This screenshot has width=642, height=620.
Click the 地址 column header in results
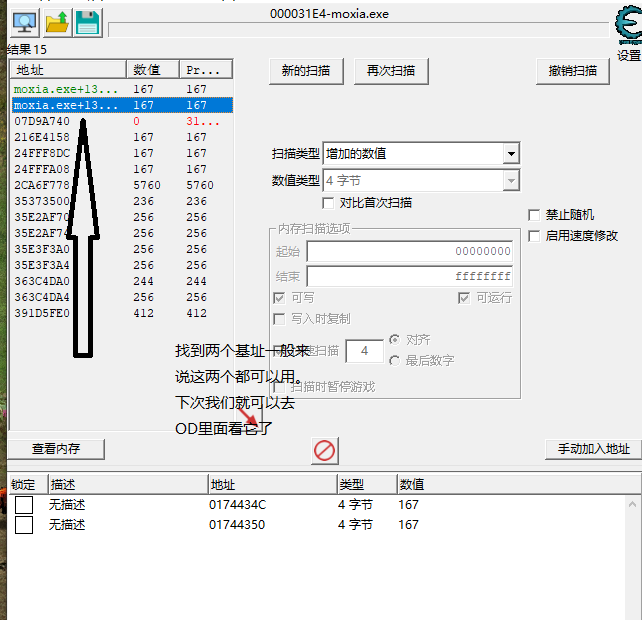68,70
